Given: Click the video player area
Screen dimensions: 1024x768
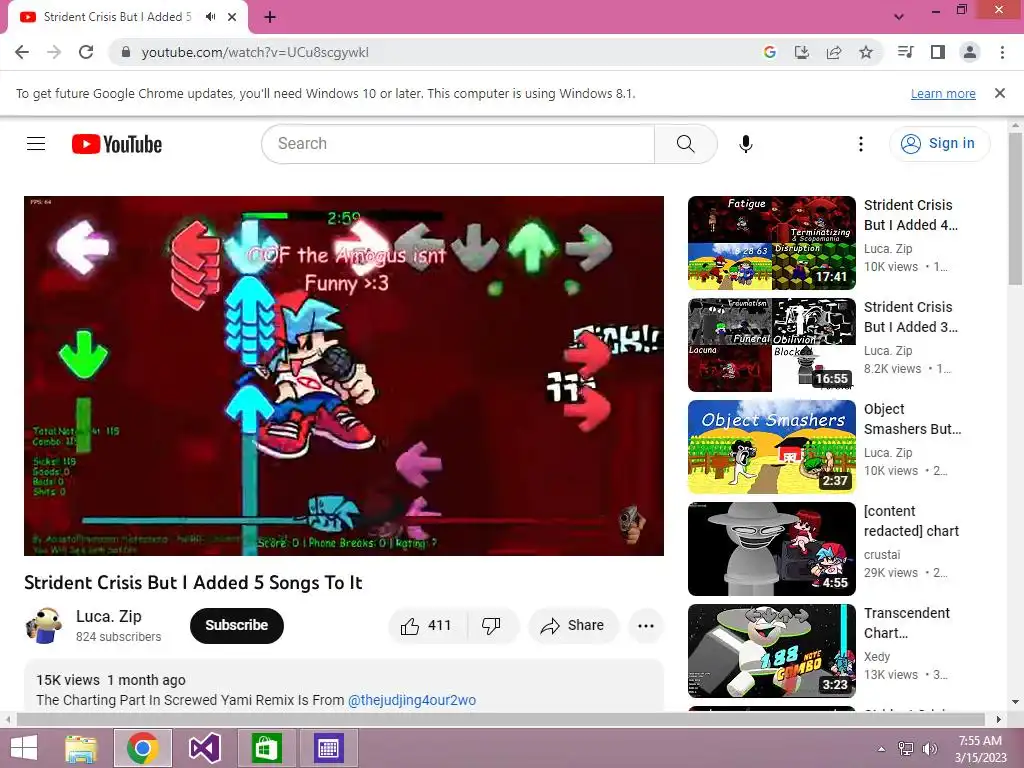Looking at the screenshot, I should coord(344,376).
